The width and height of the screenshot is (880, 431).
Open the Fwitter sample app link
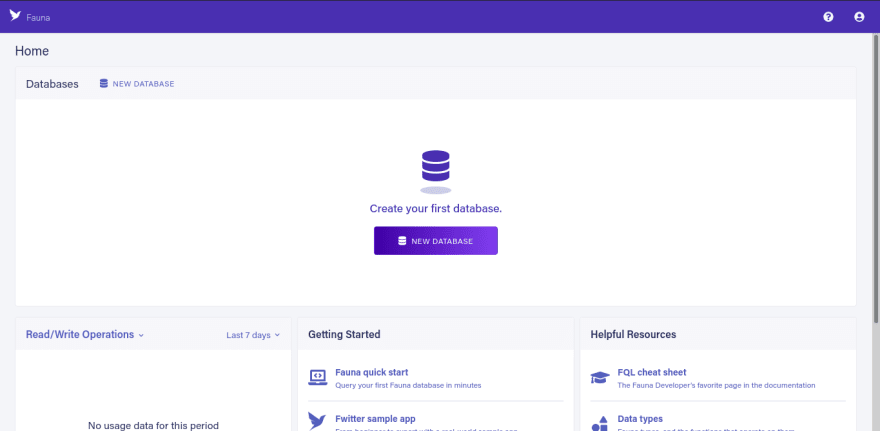375,419
